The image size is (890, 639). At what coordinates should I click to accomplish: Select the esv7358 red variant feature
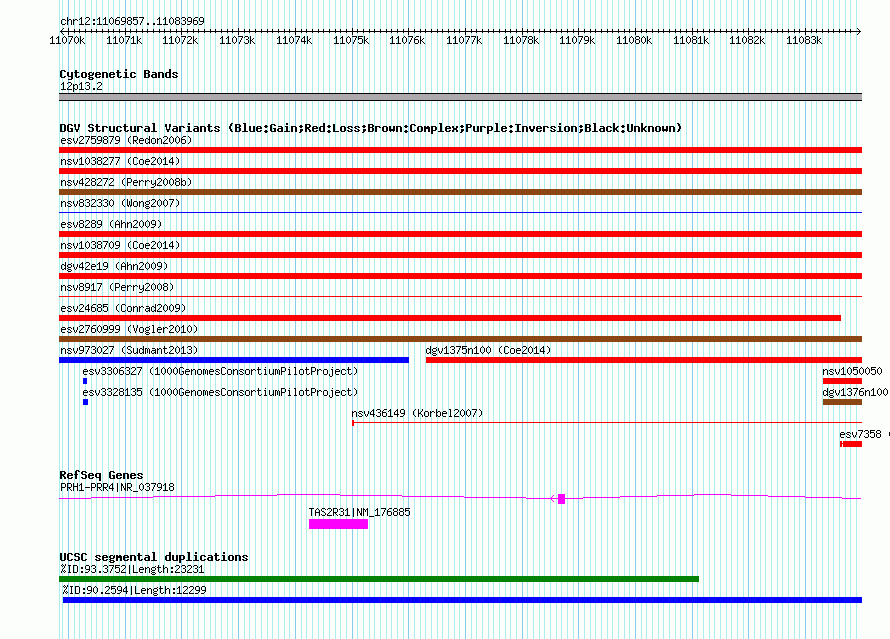[x=850, y=444]
